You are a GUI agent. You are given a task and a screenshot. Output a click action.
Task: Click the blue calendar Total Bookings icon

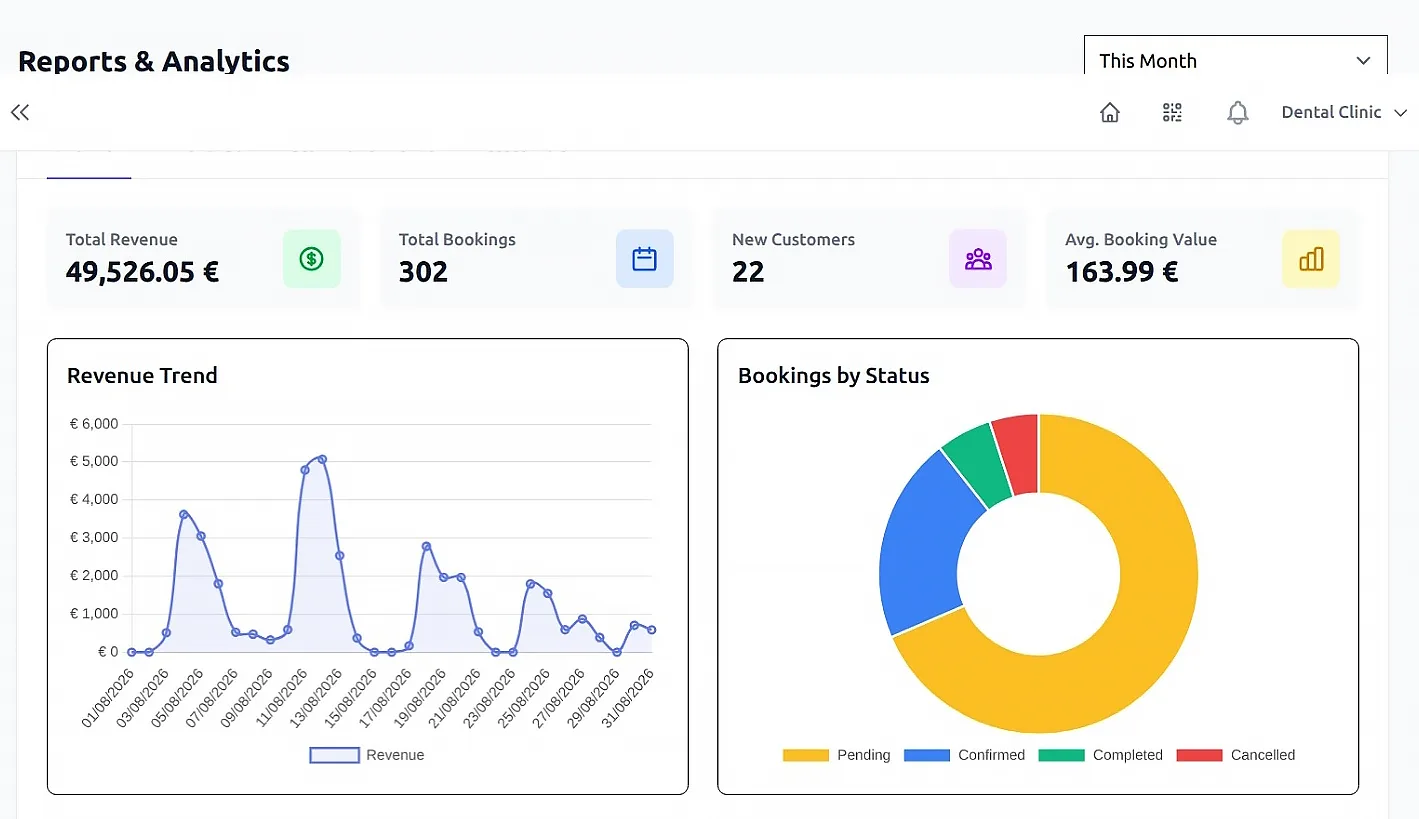click(645, 259)
